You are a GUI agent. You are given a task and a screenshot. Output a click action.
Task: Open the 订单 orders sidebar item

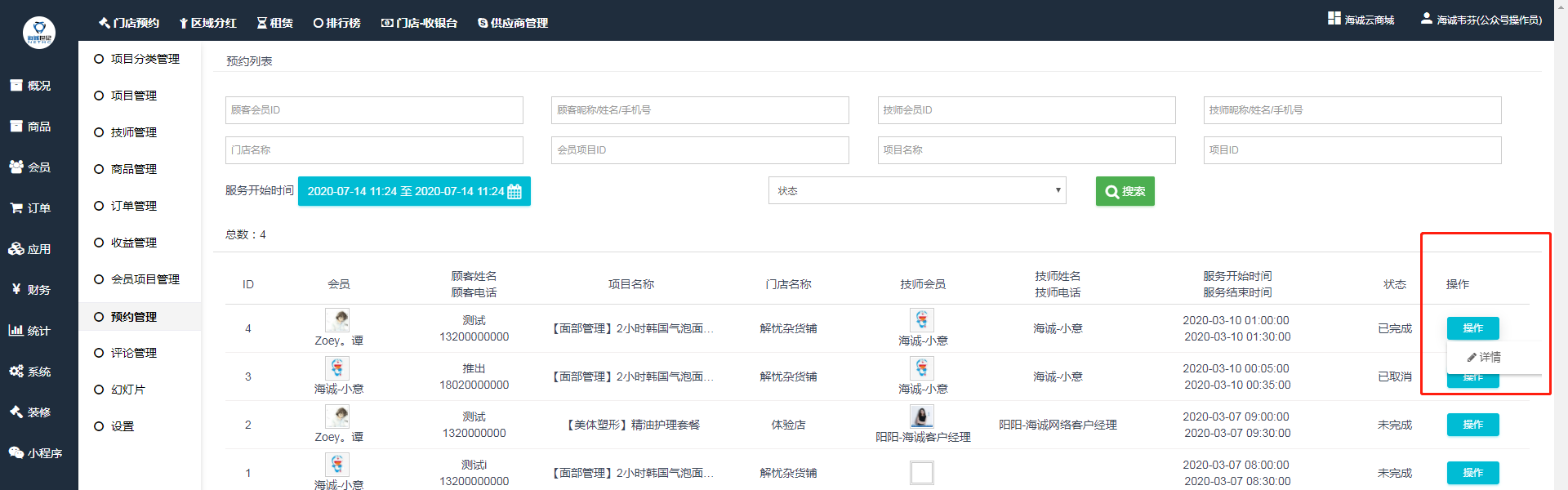tap(30, 208)
